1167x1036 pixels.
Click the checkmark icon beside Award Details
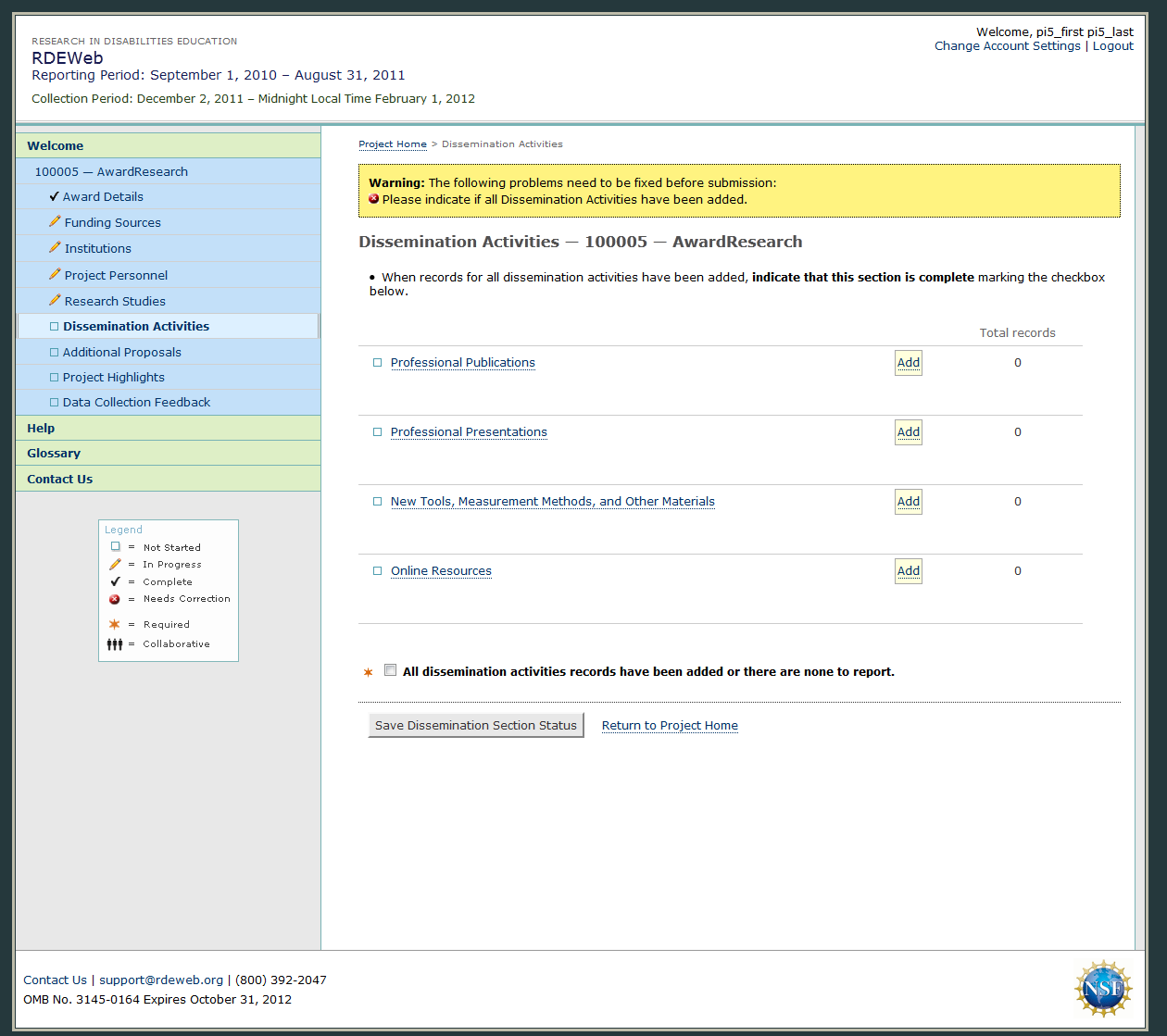pyautogui.click(x=55, y=196)
